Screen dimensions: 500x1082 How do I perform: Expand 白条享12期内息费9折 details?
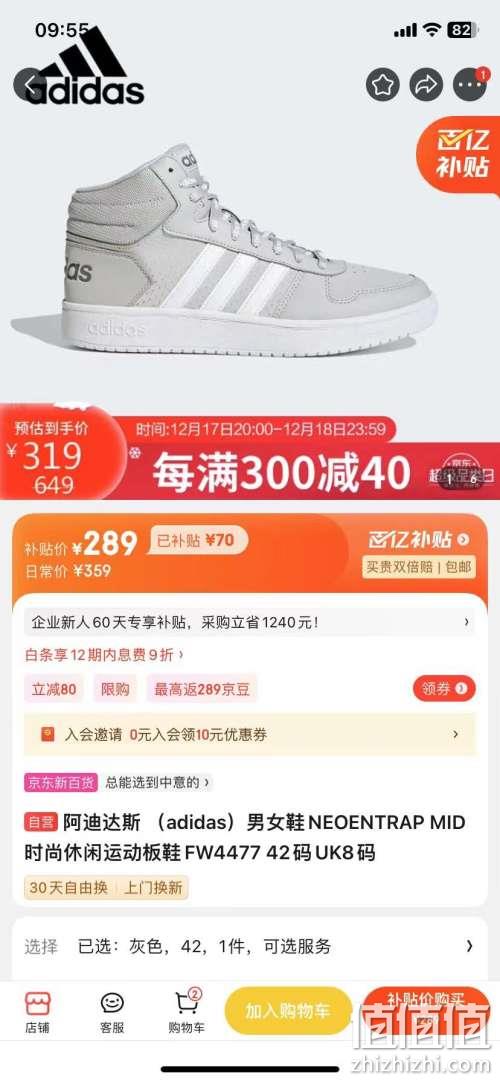(104, 654)
